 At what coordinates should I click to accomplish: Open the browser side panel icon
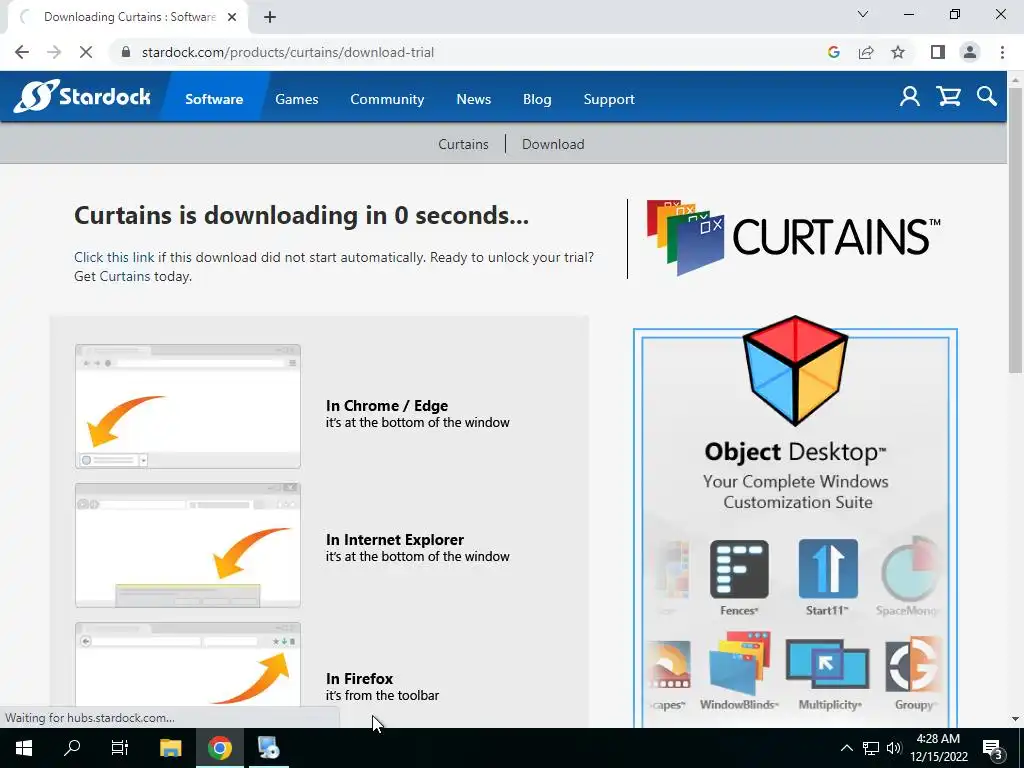938,52
